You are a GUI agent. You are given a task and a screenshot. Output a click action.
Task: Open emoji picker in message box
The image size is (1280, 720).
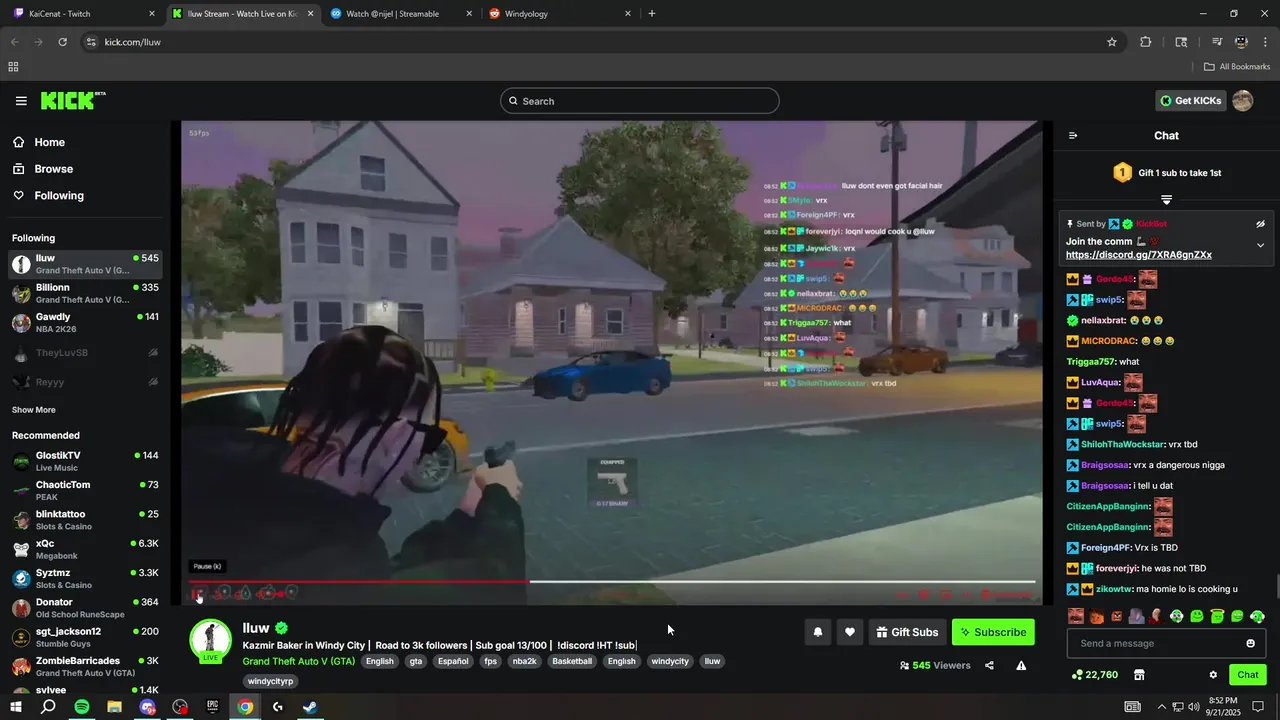[x=1250, y=643]
